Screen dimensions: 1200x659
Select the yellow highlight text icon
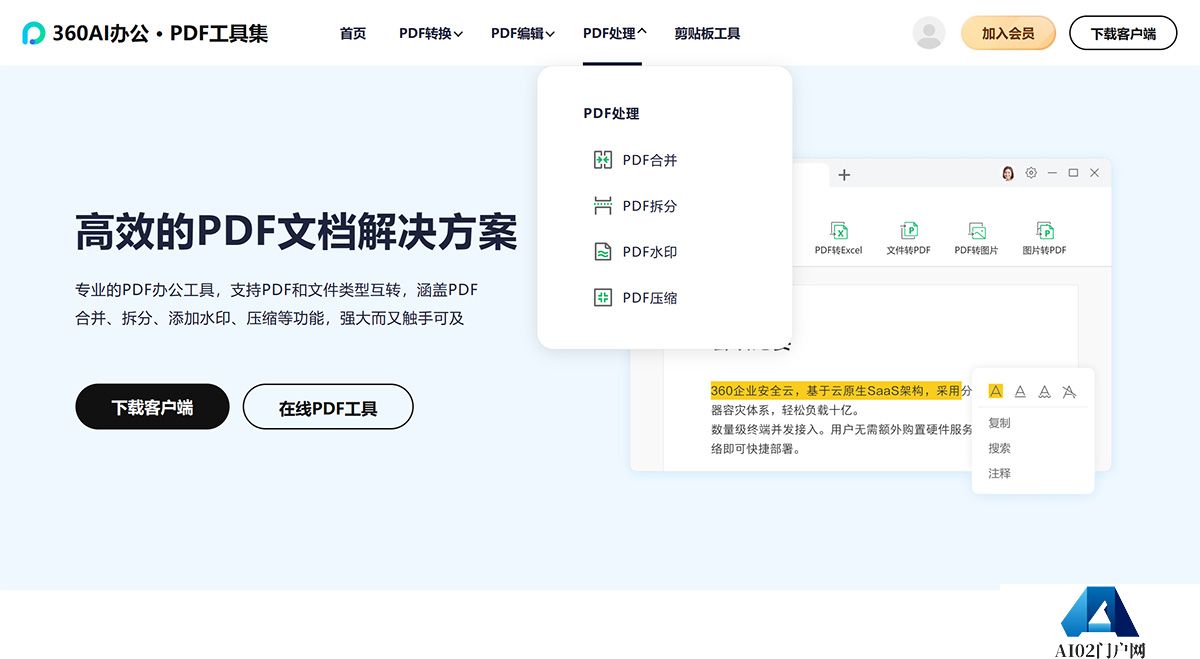995,391
